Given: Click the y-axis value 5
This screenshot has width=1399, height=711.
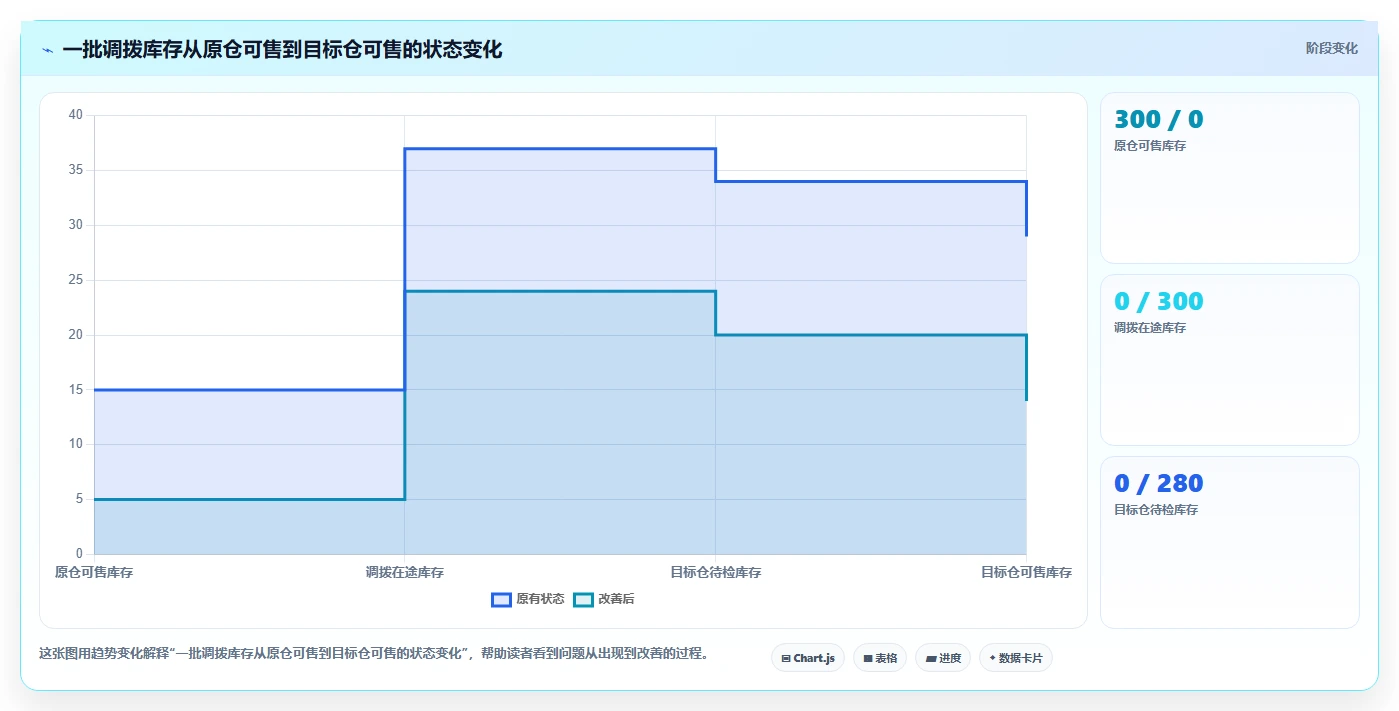Looking at the screenshot, I should tap(80, 499).
